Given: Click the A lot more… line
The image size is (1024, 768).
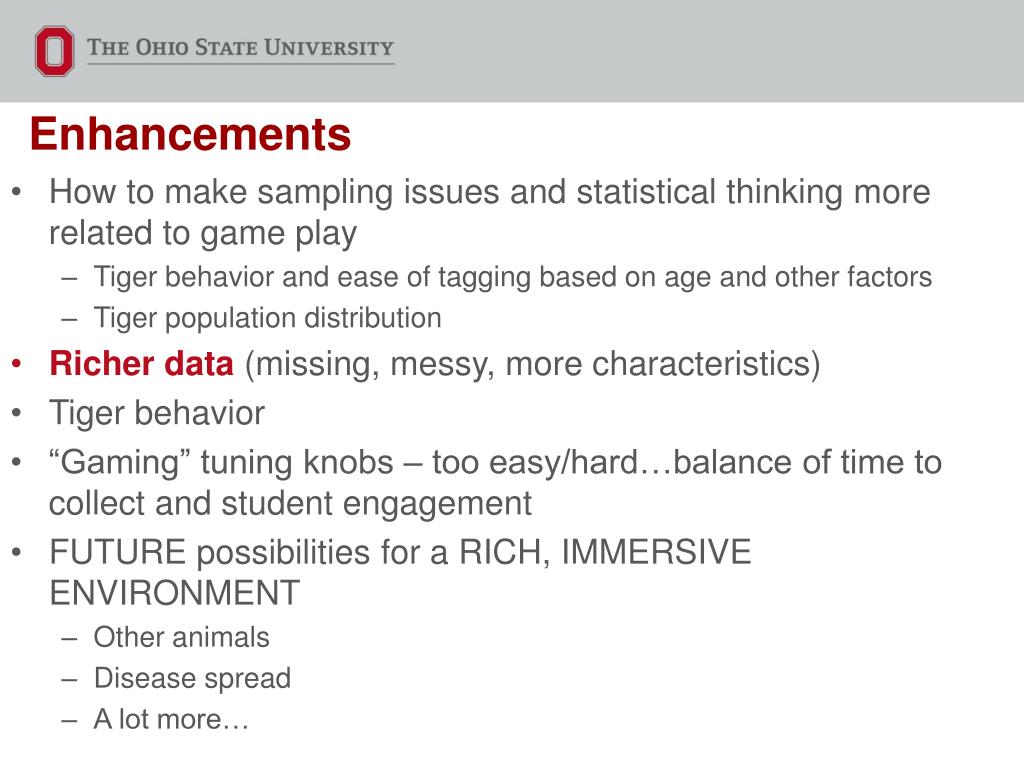Looking at the screenshot, I should click(171, 719).
